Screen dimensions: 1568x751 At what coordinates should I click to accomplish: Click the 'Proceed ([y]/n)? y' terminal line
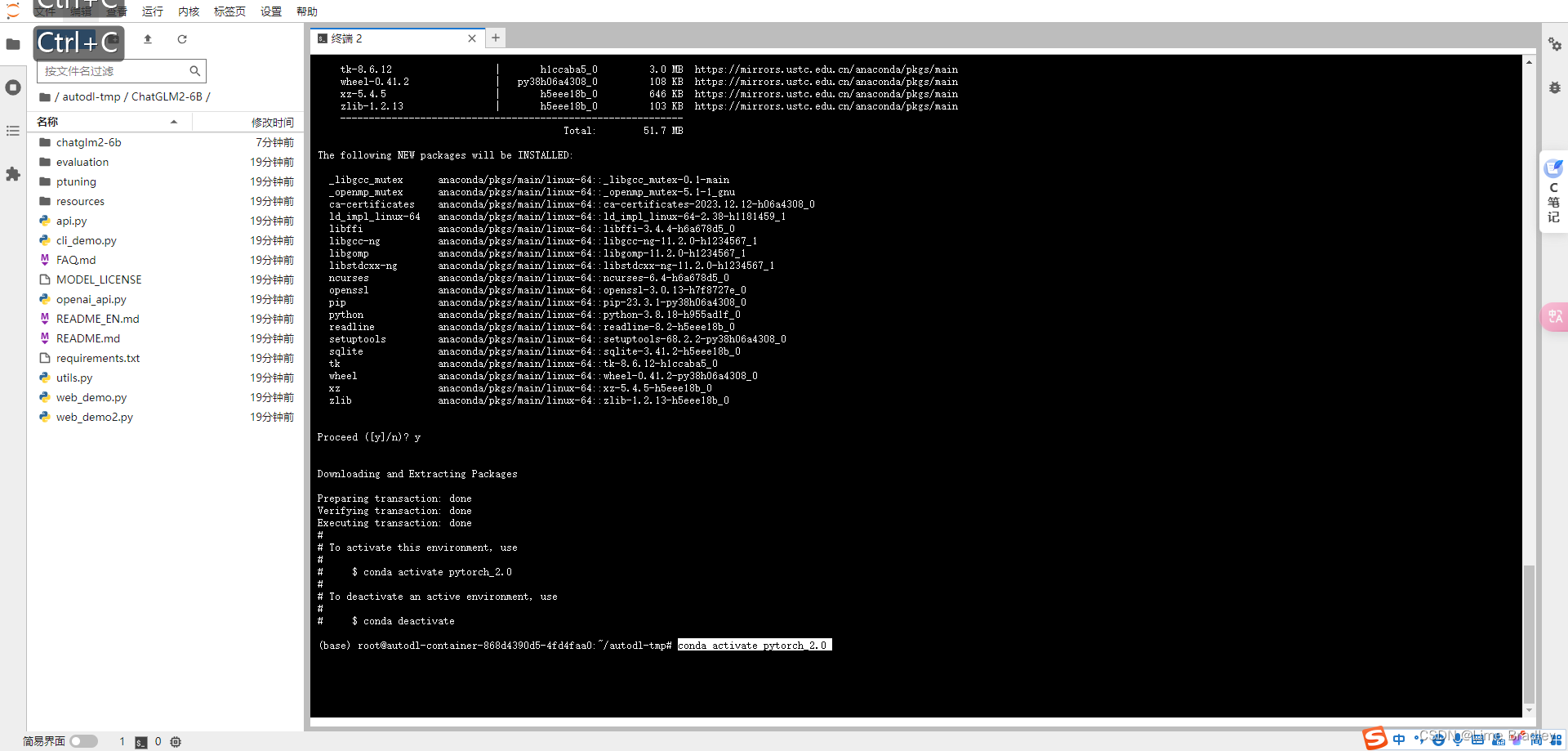(x=369, y=437)
